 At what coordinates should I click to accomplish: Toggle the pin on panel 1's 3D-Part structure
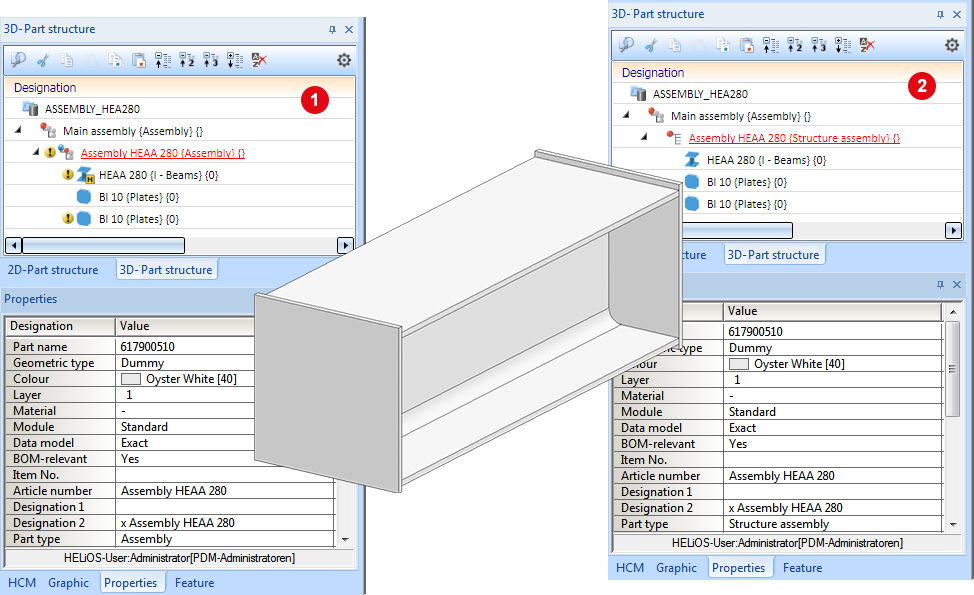pos(333,30)
